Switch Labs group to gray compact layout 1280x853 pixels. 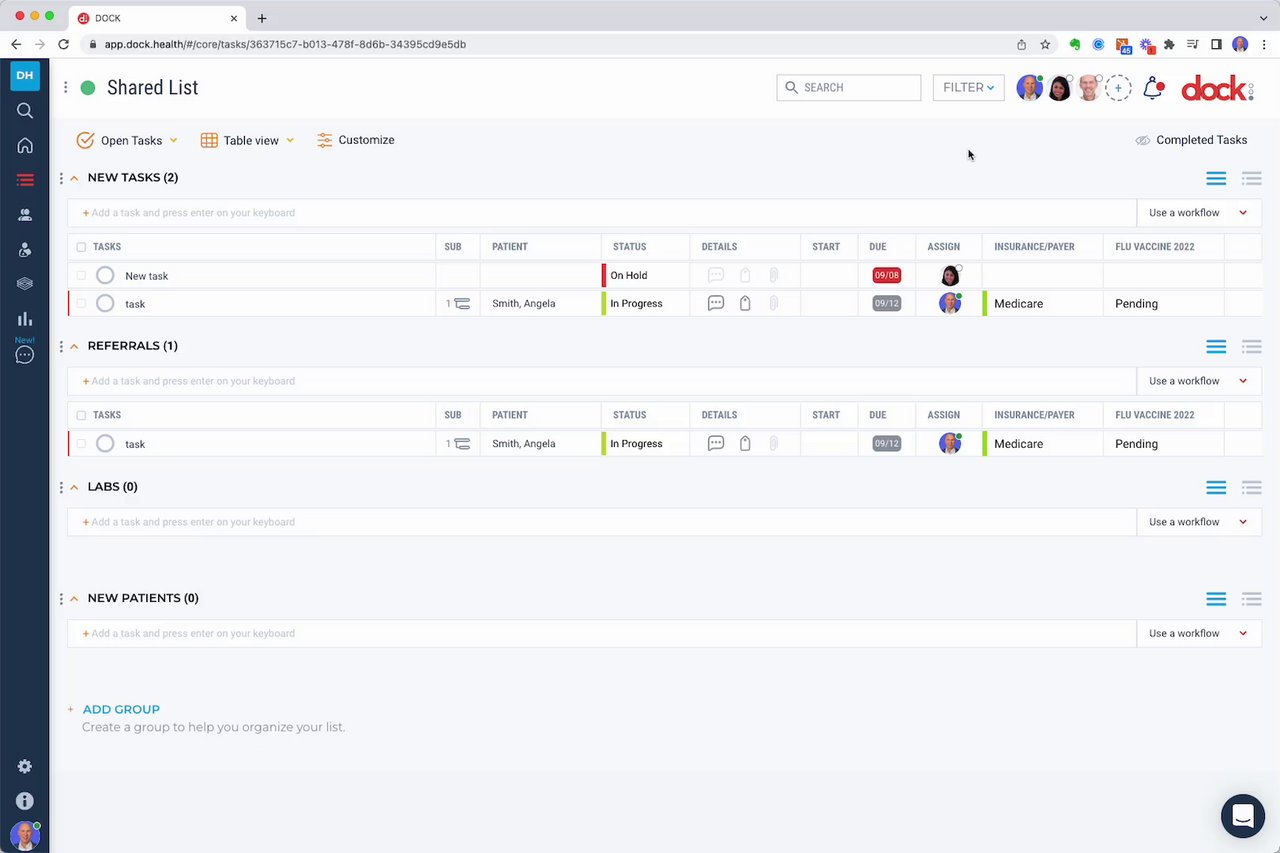click(x=1251, y=487)
